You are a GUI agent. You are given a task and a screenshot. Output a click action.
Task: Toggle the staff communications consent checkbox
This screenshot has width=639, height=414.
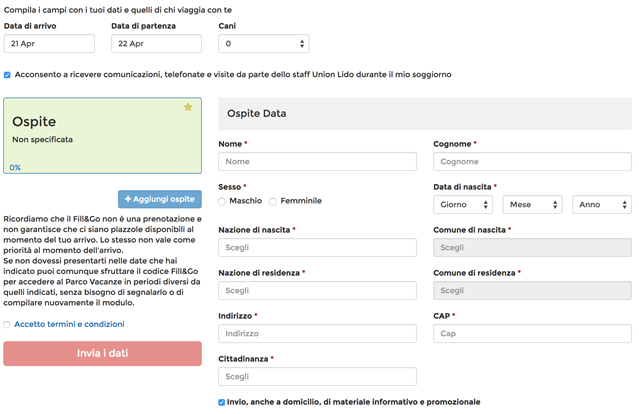coord(8,74)
